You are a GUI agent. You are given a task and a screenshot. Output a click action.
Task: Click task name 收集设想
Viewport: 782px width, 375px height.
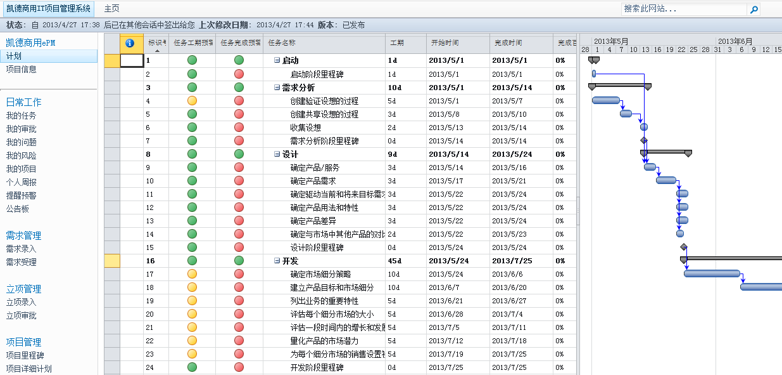coord(305,128)
